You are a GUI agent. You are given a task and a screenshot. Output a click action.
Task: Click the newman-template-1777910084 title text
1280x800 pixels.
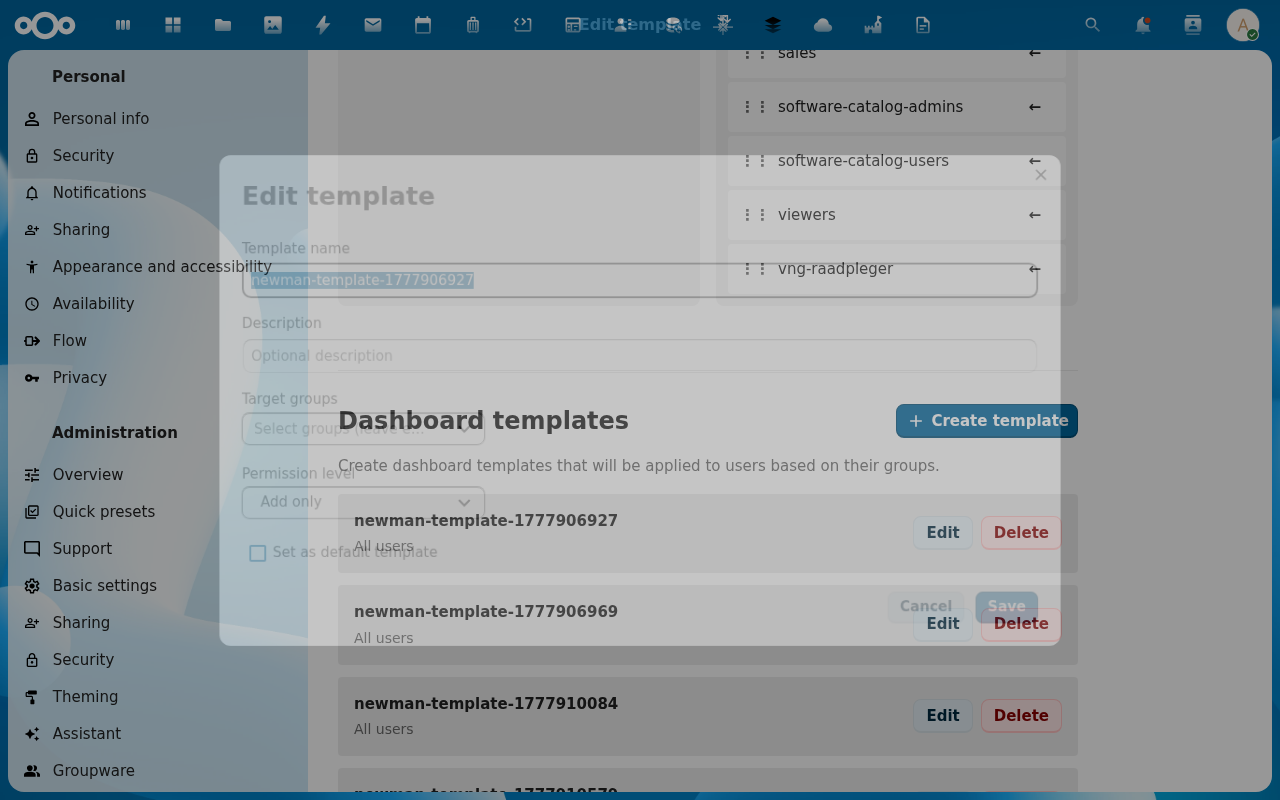pyautogui.click(x=486, y=704)
